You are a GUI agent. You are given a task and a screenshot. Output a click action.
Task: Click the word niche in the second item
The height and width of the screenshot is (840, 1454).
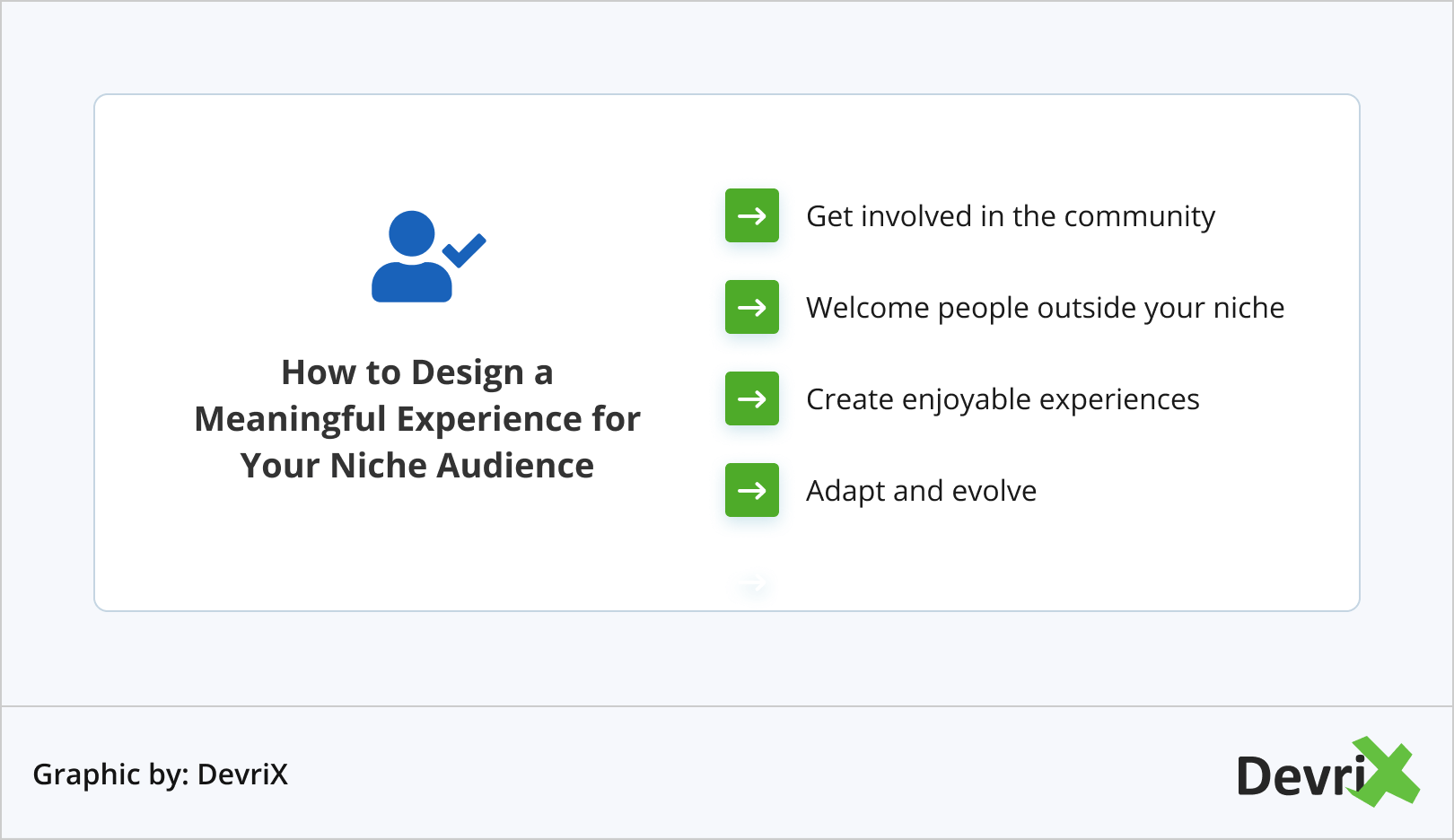1248,308
